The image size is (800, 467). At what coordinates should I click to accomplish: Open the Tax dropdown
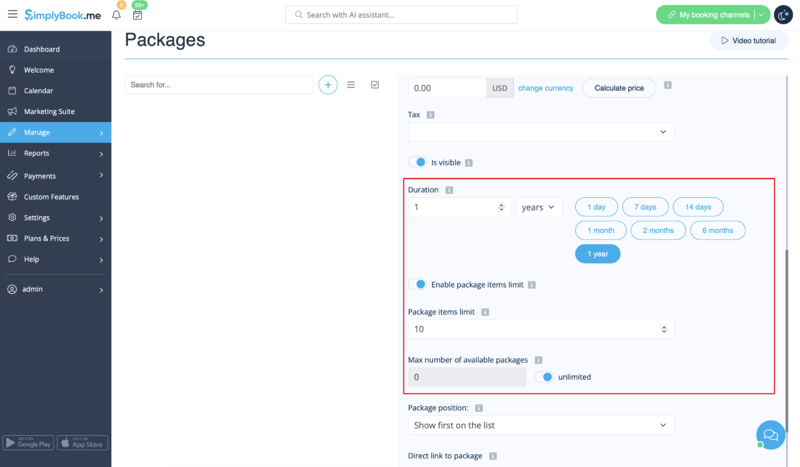tap(541, 132)
